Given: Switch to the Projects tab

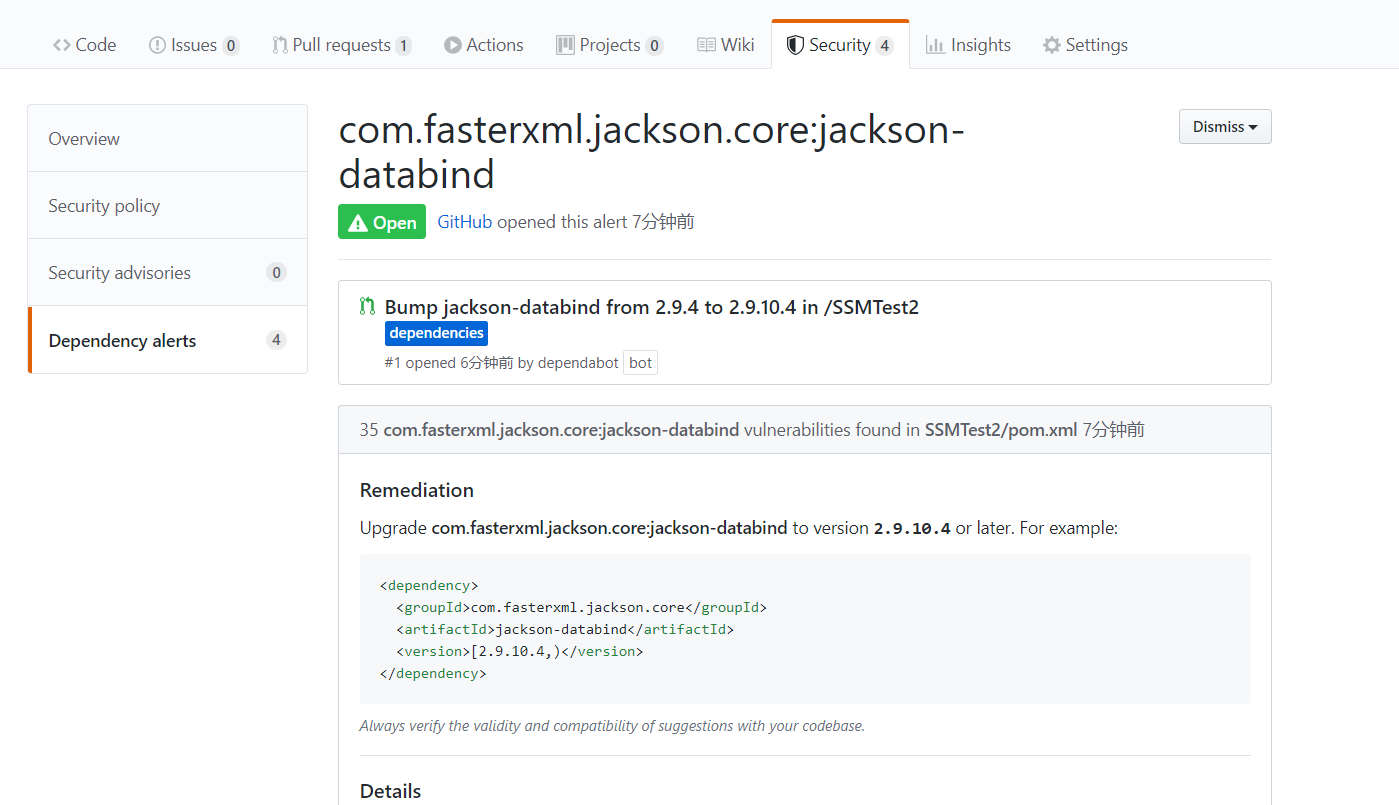Looking at the screenshot, I should [610, 45].
